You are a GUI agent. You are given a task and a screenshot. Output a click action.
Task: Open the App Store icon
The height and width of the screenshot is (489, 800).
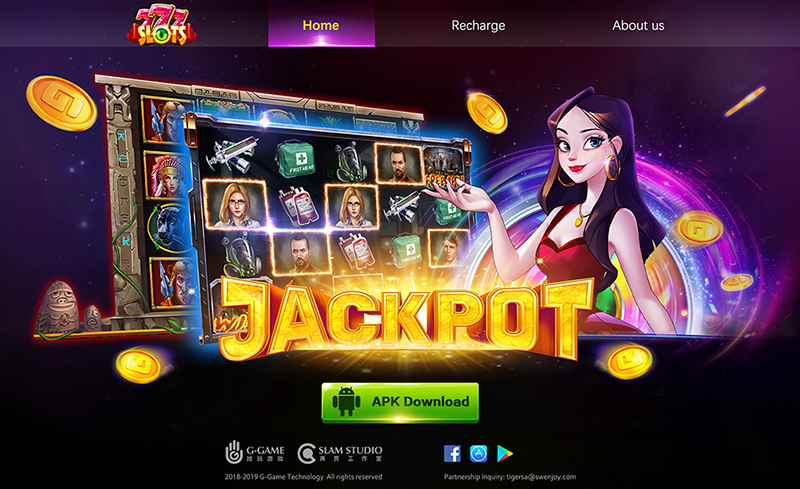[x=479, y=453]
